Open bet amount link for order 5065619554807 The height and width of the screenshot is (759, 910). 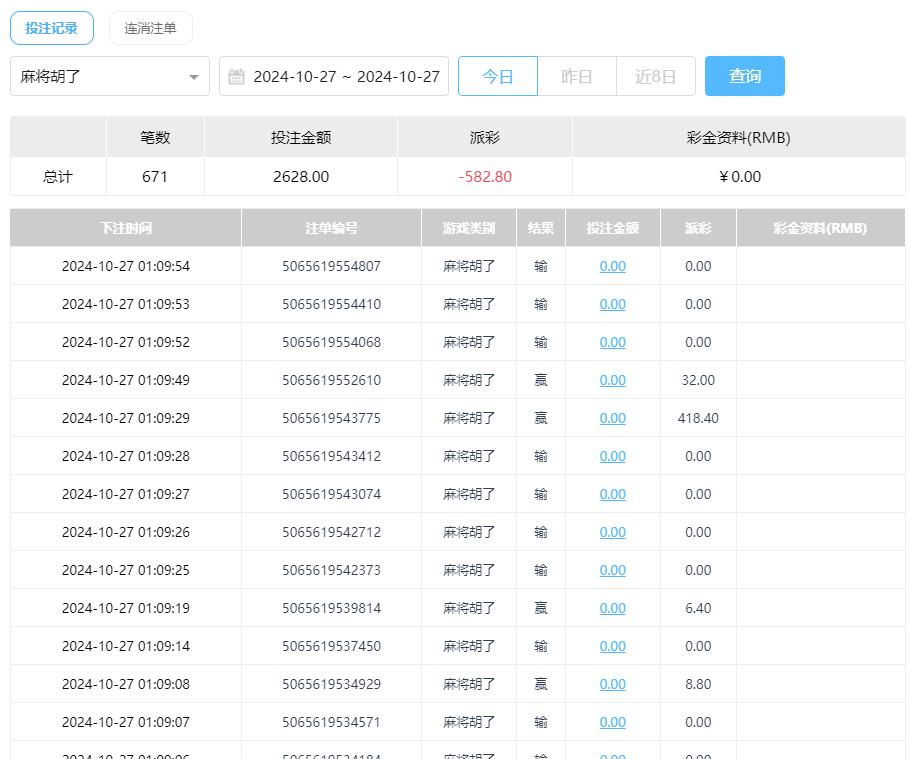[x=612, y=266]
